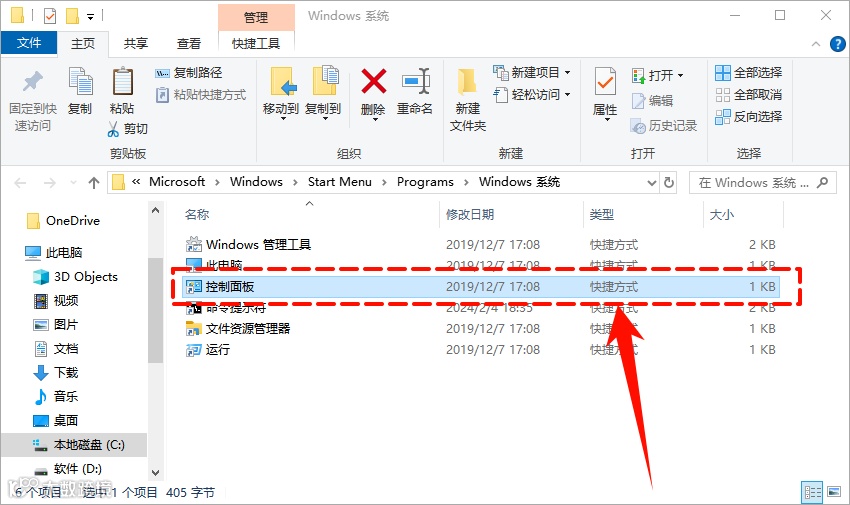Select Local Disk (C:) in navigation pane
Viewport: 850px width, 505px height.
coord(78,445)
